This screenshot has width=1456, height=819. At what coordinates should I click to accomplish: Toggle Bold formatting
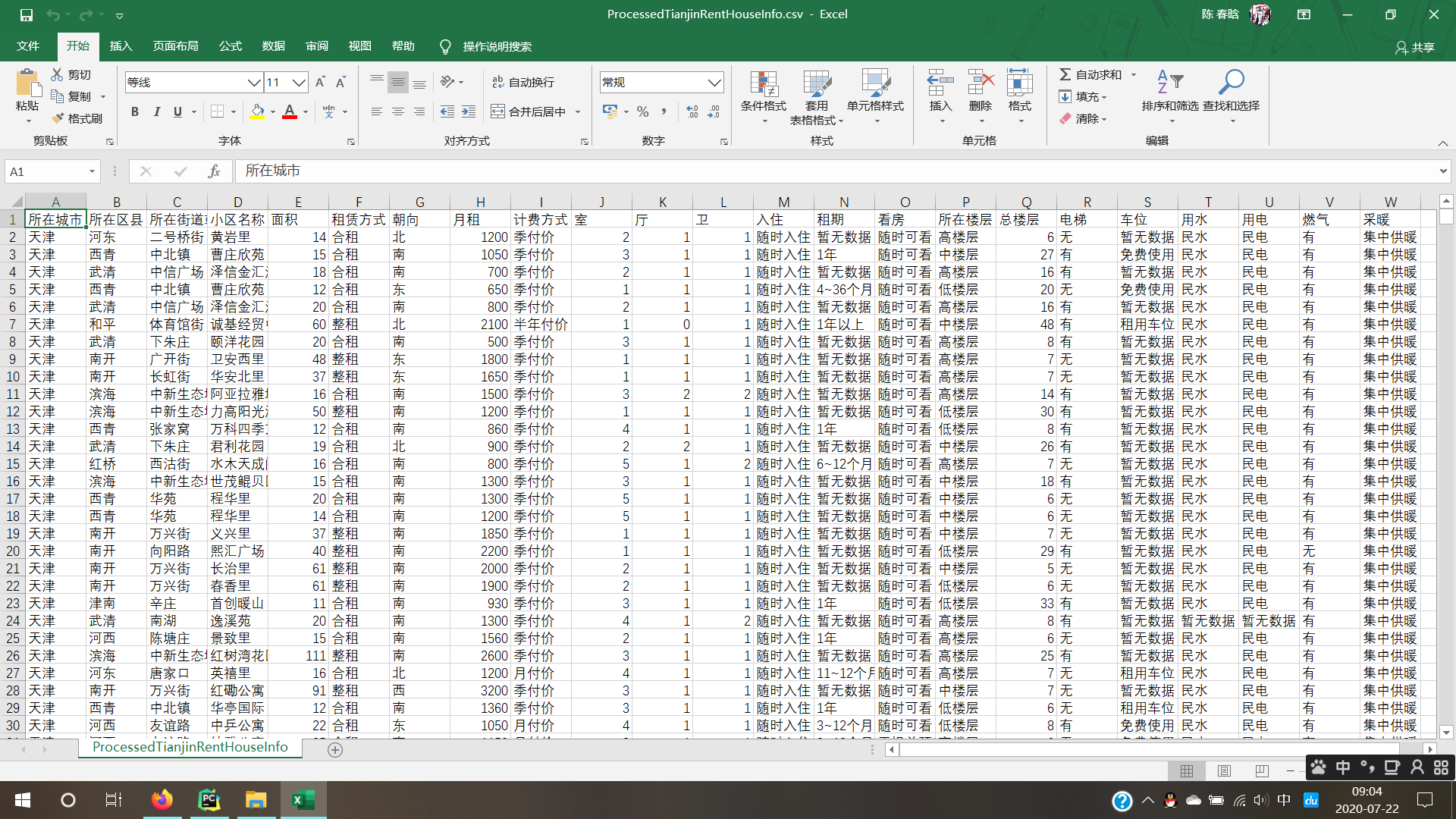(x=135, y=112)
